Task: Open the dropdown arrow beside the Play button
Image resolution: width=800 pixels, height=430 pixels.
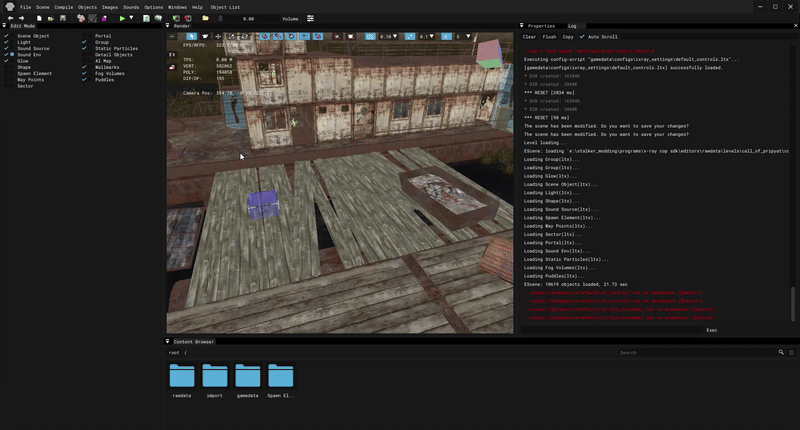Action: pos(133,18)
